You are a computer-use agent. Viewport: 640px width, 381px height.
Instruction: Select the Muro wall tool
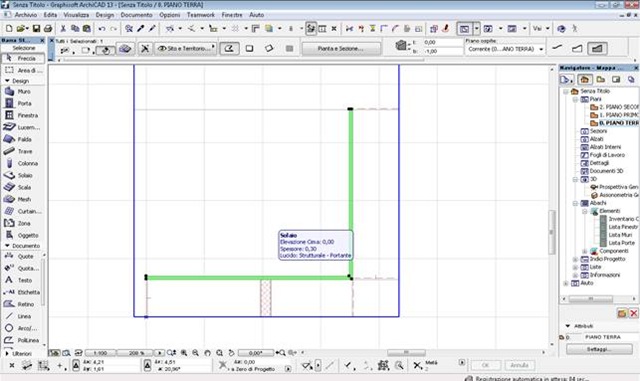[x=23, y=91]
